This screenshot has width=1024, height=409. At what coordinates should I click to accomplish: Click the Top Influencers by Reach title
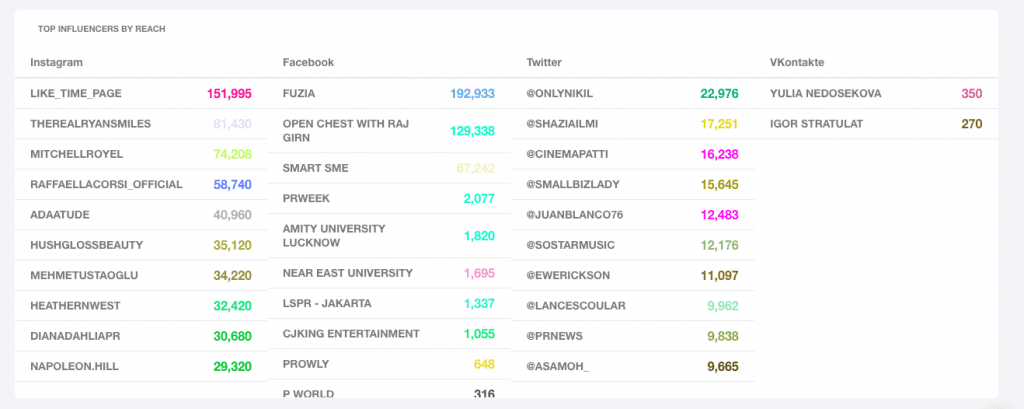(101, 29)
